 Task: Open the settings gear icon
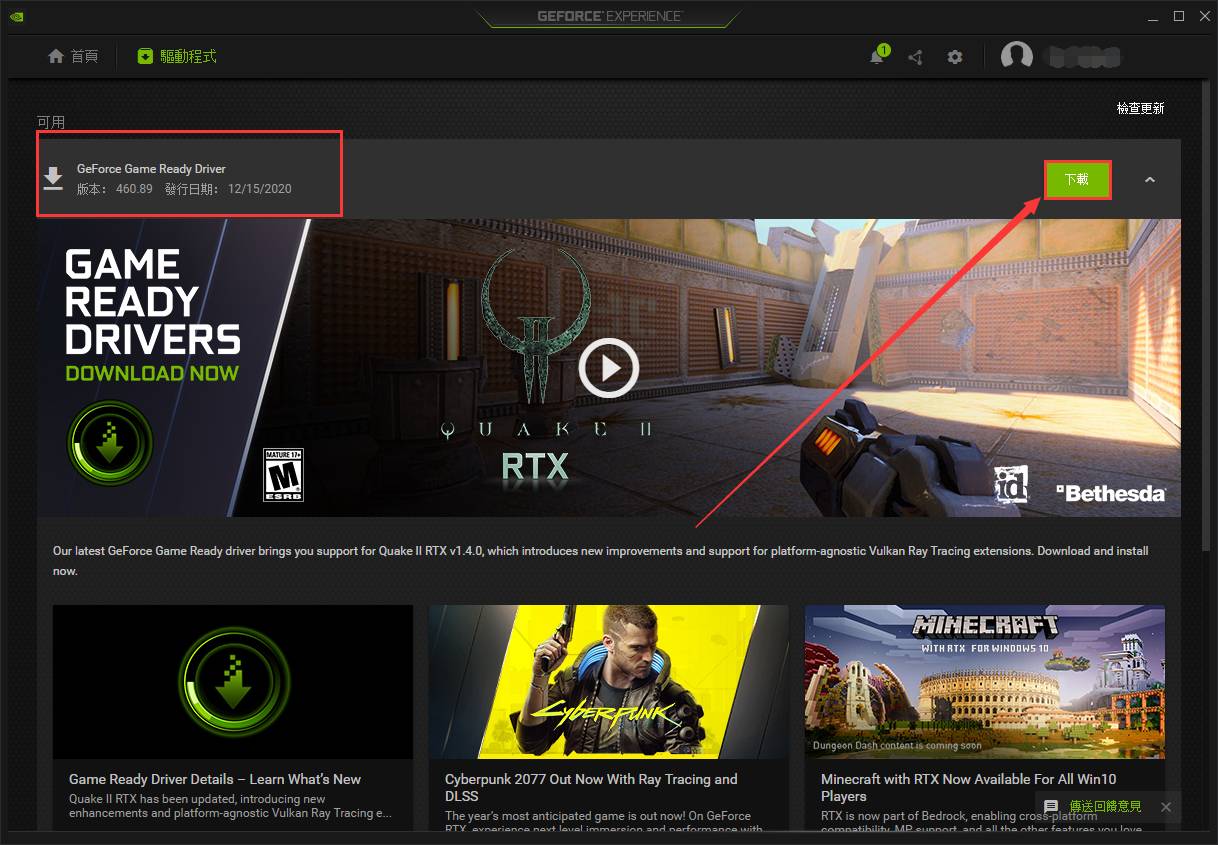[x=955, y=57]
